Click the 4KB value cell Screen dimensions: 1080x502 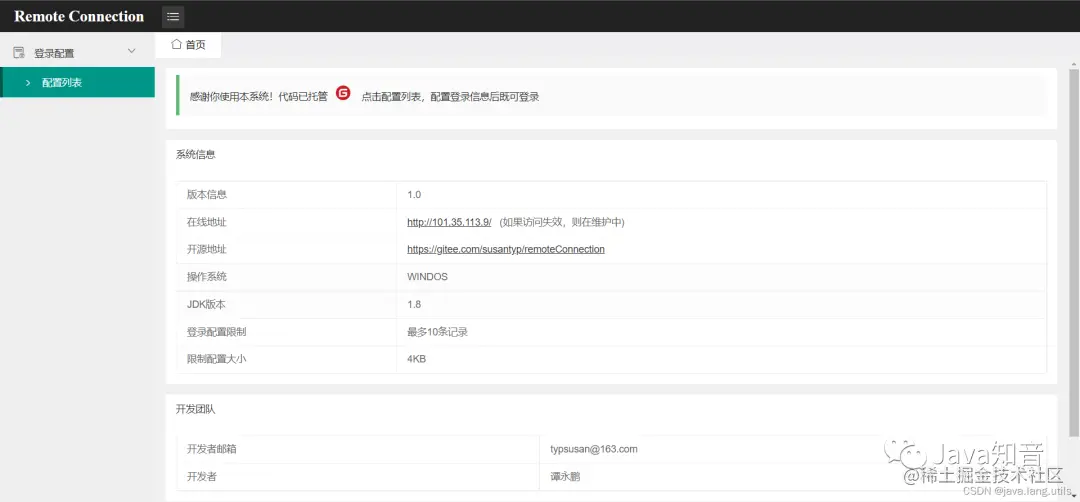point(721,359)
